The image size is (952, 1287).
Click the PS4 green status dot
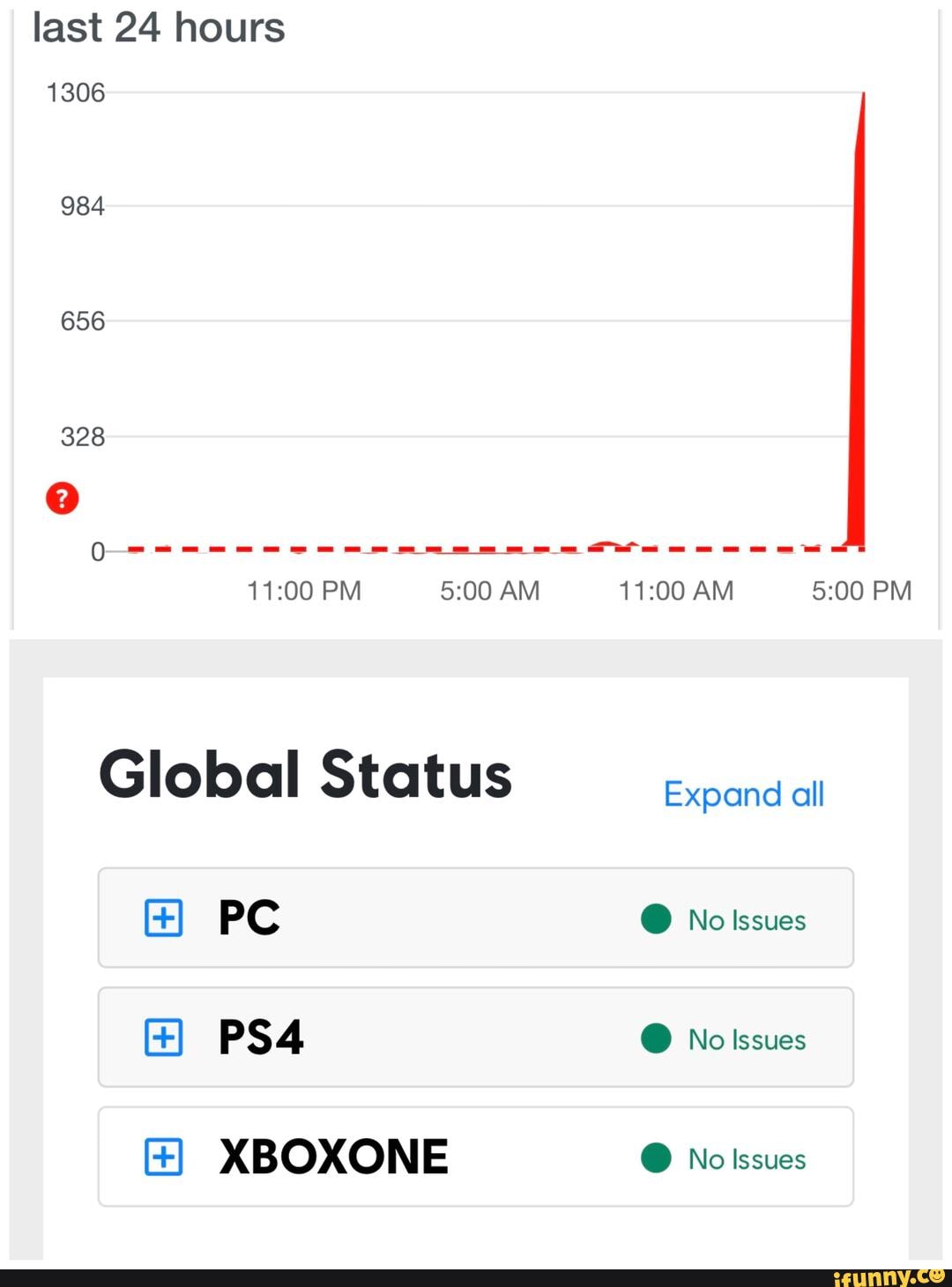[x=656, y=1038]
